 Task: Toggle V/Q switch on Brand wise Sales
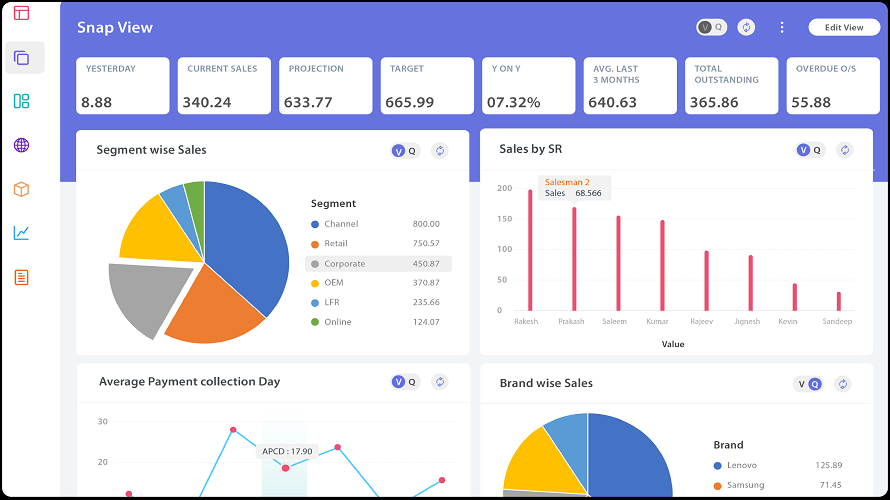(x=808, y=384)
